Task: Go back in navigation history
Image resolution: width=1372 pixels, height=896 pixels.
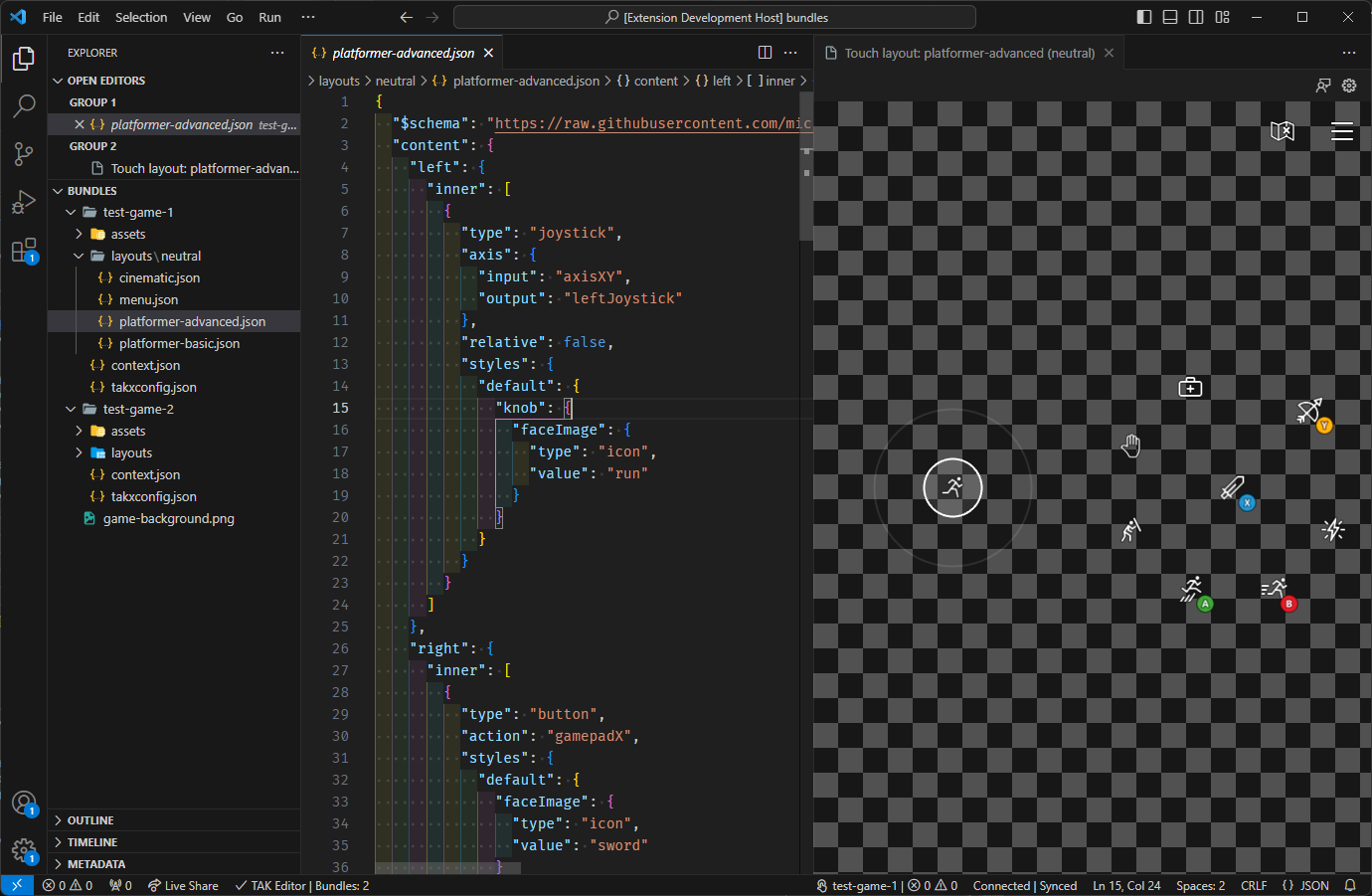Action: pyautogui.click(x=406, y=17)
